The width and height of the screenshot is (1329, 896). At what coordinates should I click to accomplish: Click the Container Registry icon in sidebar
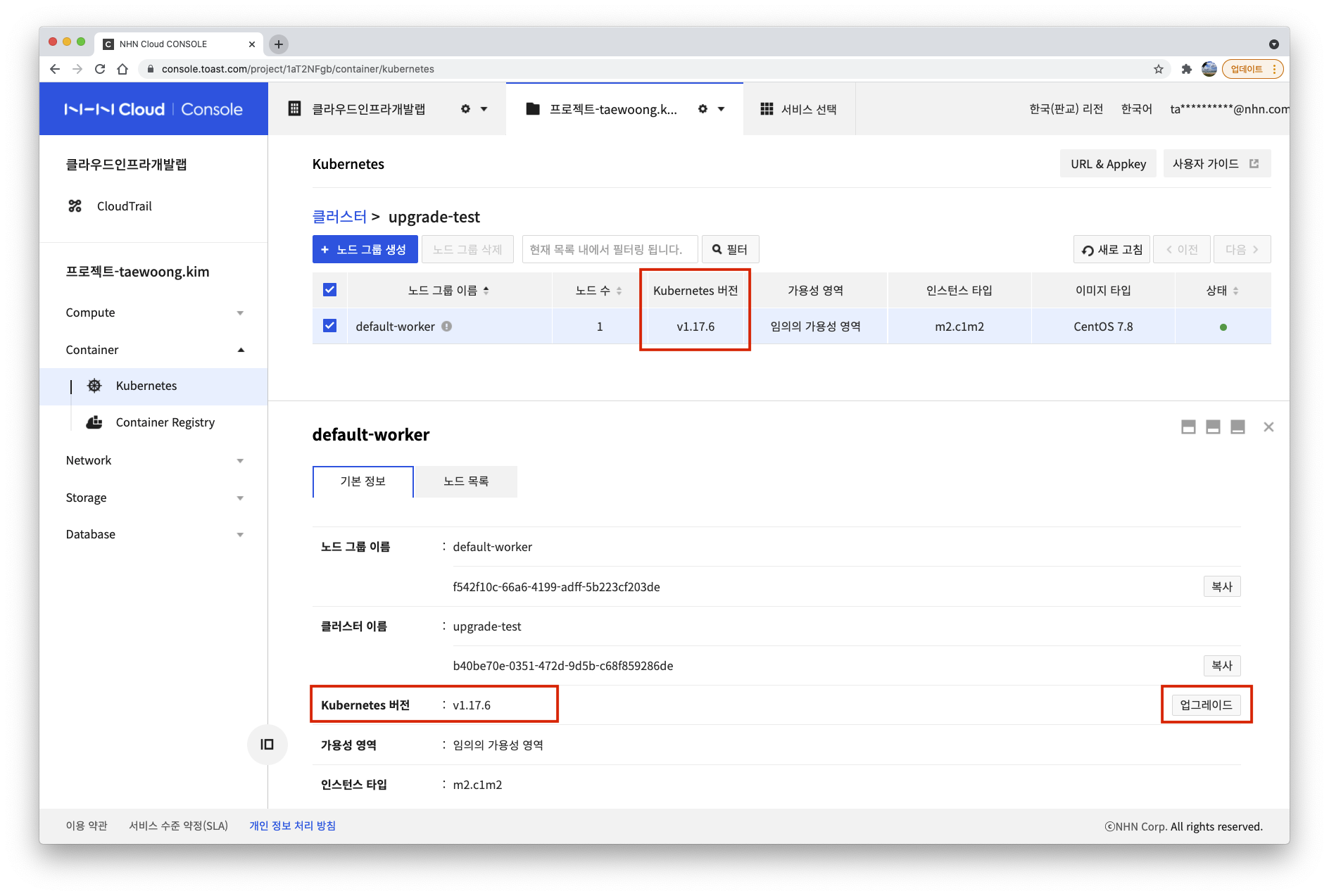click(x=94, y=422)
